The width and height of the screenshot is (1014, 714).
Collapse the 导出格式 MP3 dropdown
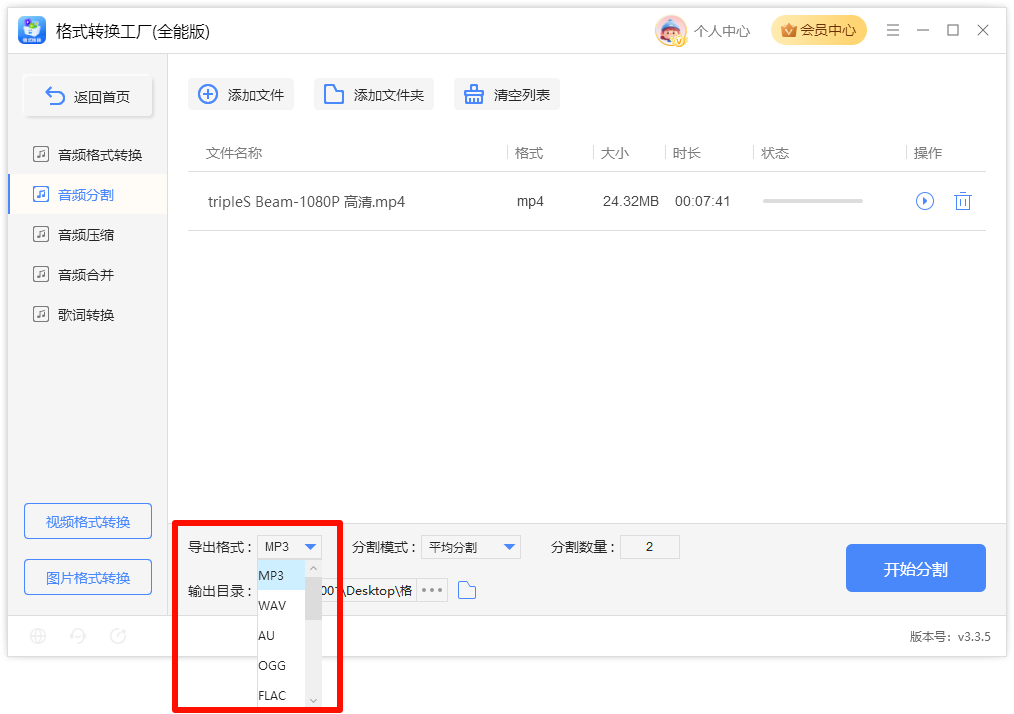289,547
